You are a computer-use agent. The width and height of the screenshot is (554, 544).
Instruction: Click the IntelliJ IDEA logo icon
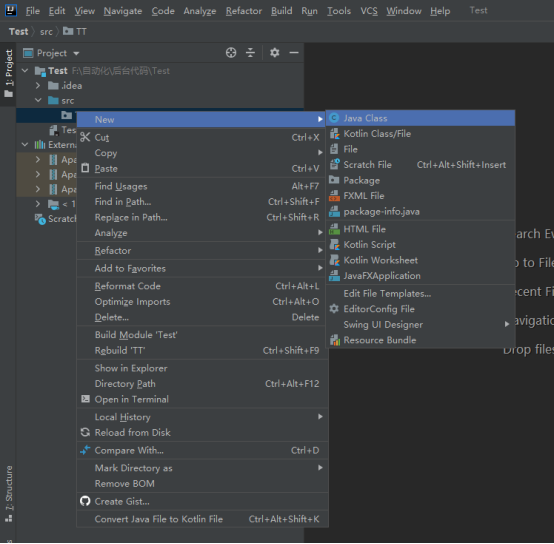tap(11, 10)
